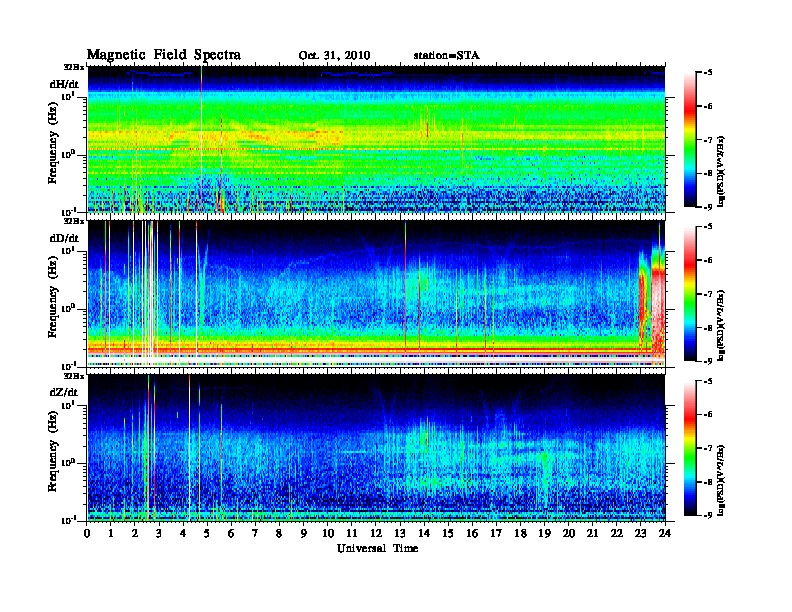Viewport: 792px width, 612px height.
Task: Click hour tick label 0 on time axis
Action: 87,533
